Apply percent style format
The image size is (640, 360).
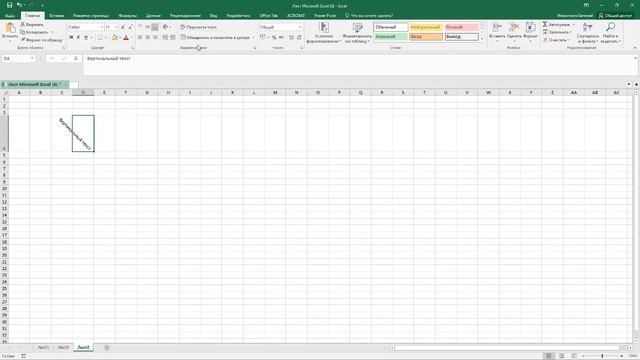click(274, 37)
